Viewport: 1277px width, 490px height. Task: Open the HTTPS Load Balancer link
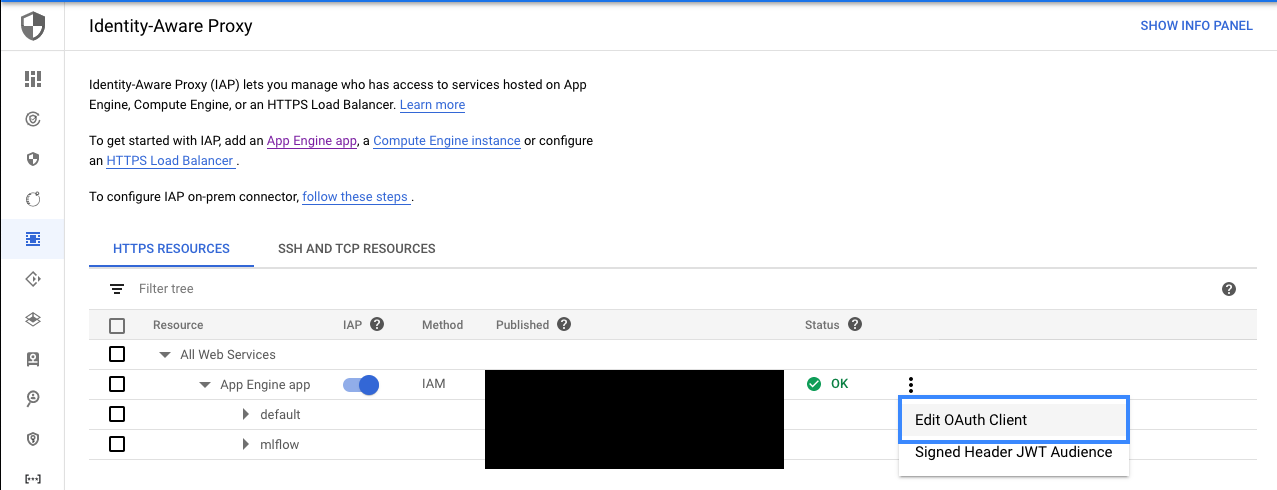[170, 161]
